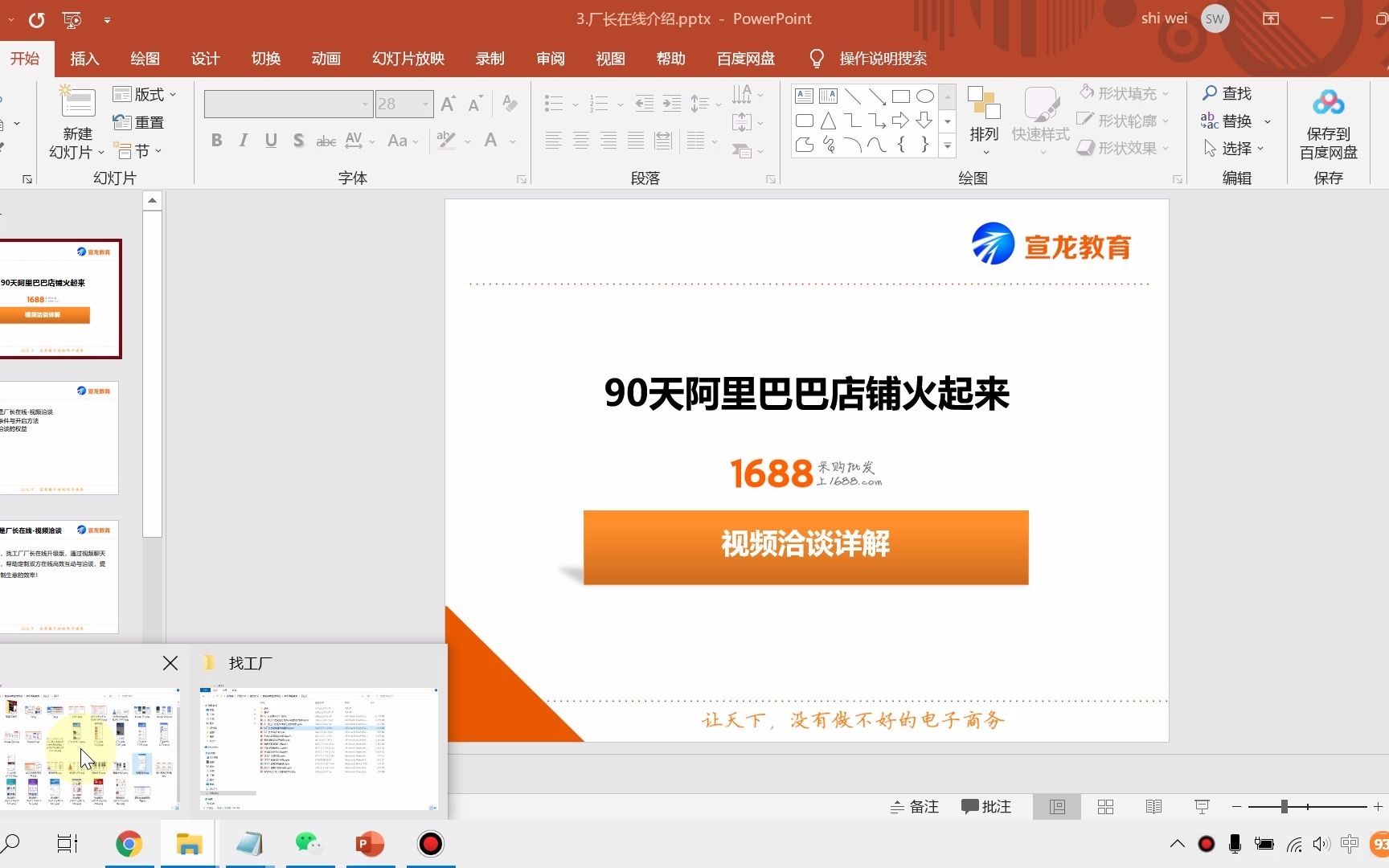Open the Transitions (切换) ribbon tab
Image resolution: width=1389 pixels, height=868 pixels.
point(265,58)
